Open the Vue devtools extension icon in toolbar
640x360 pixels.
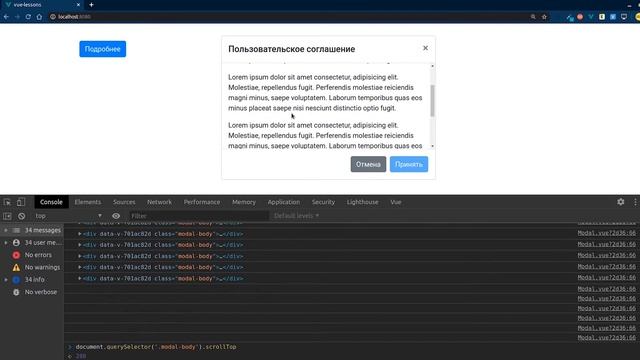(591, 17)
